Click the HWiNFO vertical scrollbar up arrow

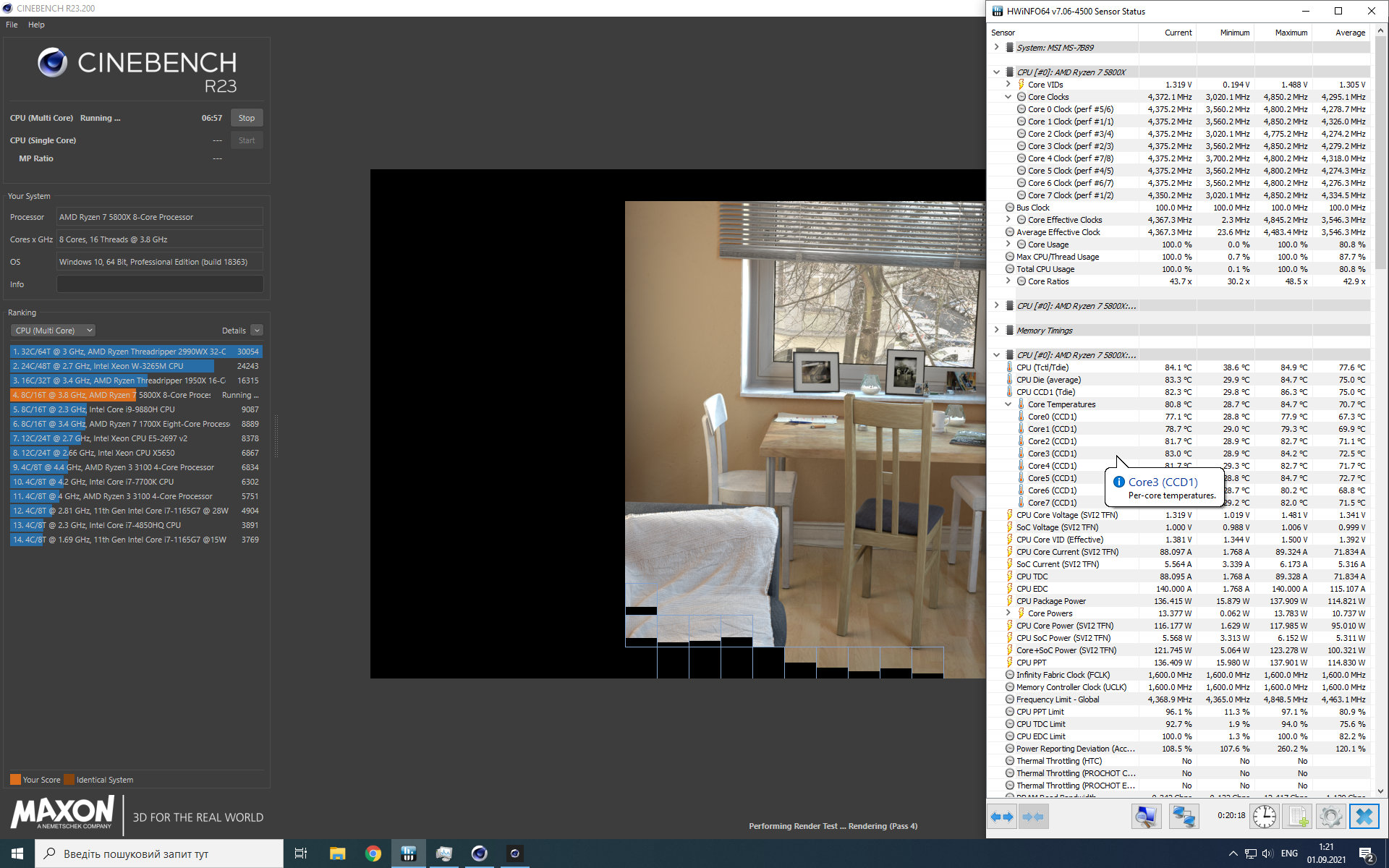coord(1380,31)
